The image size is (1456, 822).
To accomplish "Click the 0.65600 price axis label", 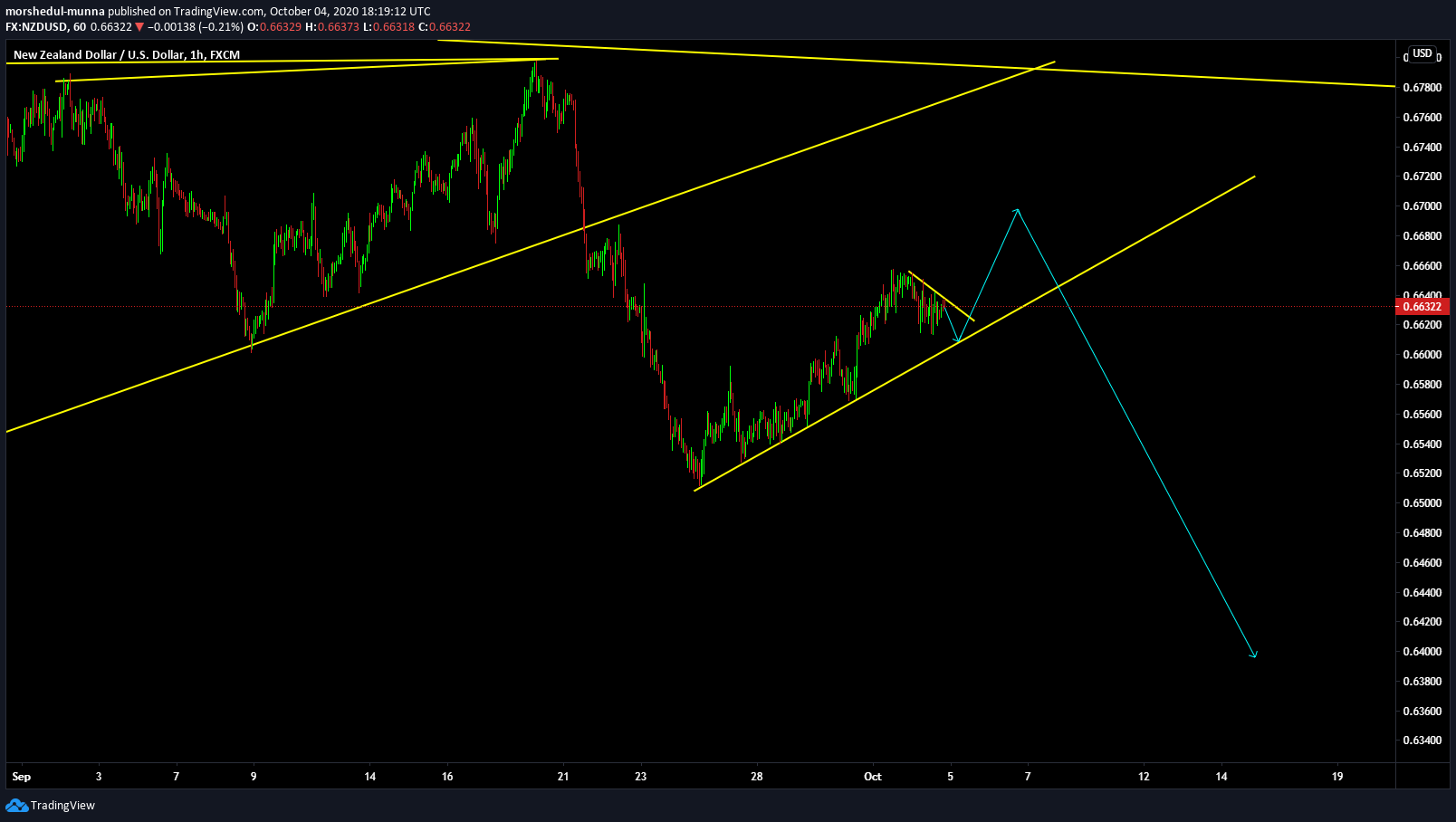I will pyautogui.click(x=1422, y=415).
